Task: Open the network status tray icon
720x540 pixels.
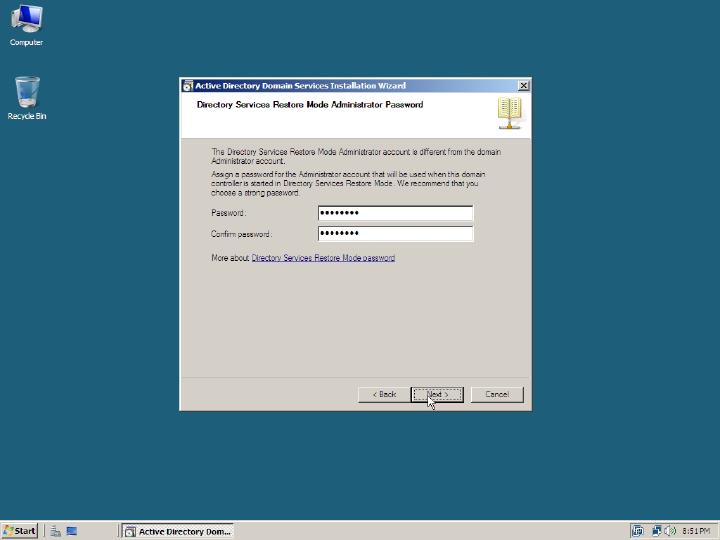Action: [657, 531]
